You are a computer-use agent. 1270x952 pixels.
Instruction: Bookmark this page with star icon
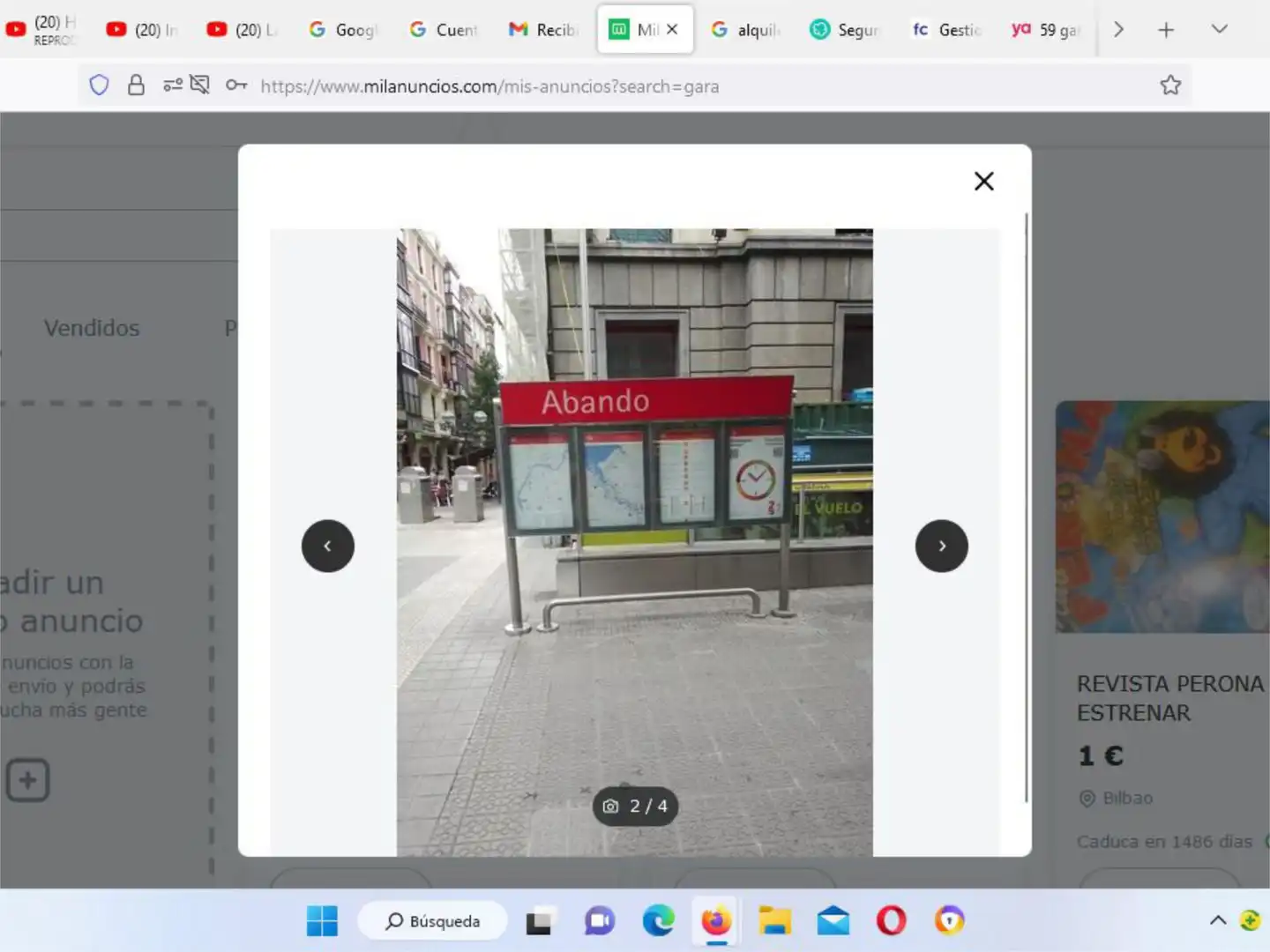[1170, 86]
